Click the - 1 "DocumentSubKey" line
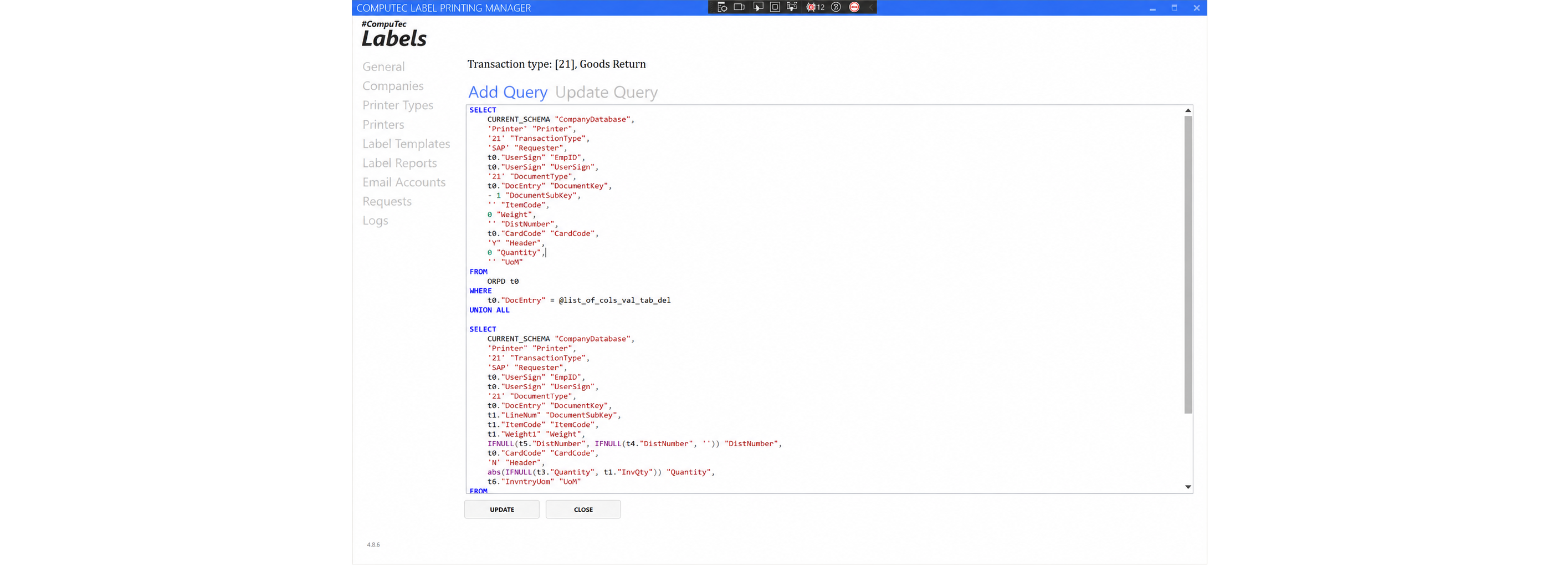1568x566 pixels. [534, 196]
